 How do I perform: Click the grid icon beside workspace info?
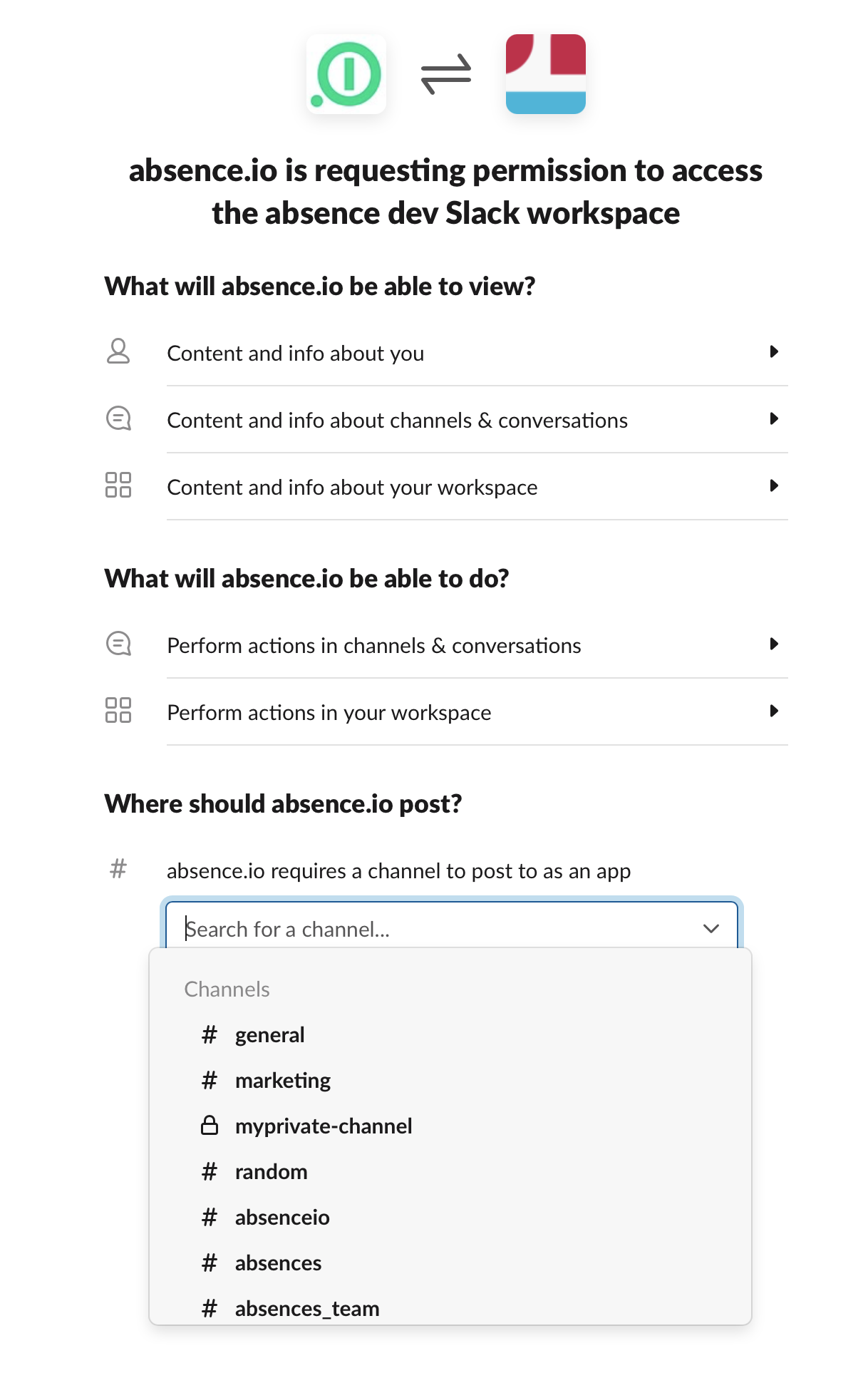tap(118, 485)
